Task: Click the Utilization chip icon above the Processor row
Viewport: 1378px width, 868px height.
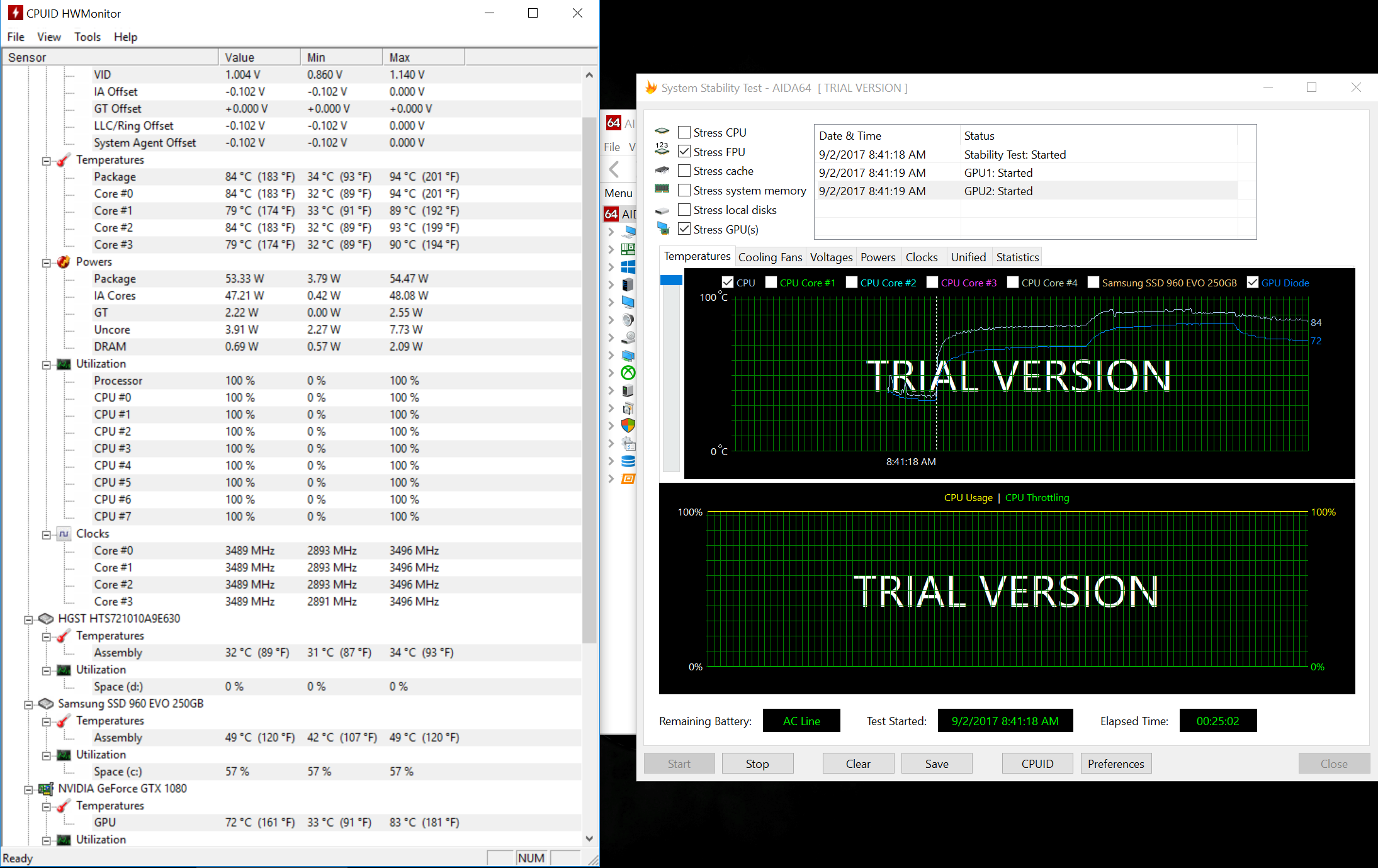Action: click(x=64, y=364)
